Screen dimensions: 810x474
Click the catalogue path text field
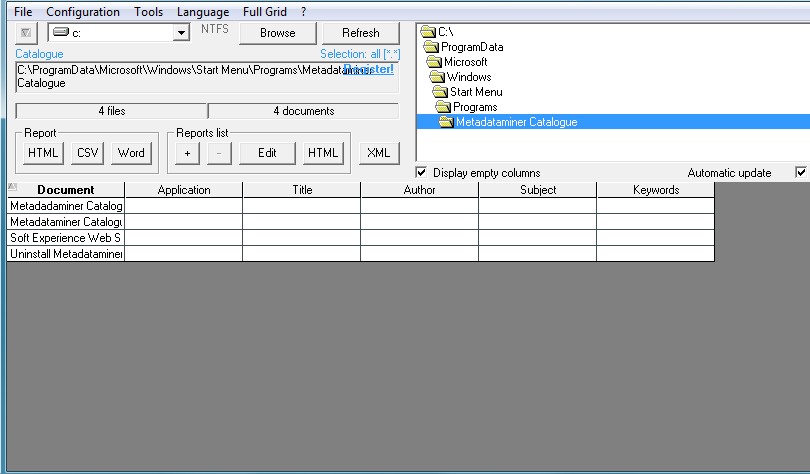[x=207, y=77]
